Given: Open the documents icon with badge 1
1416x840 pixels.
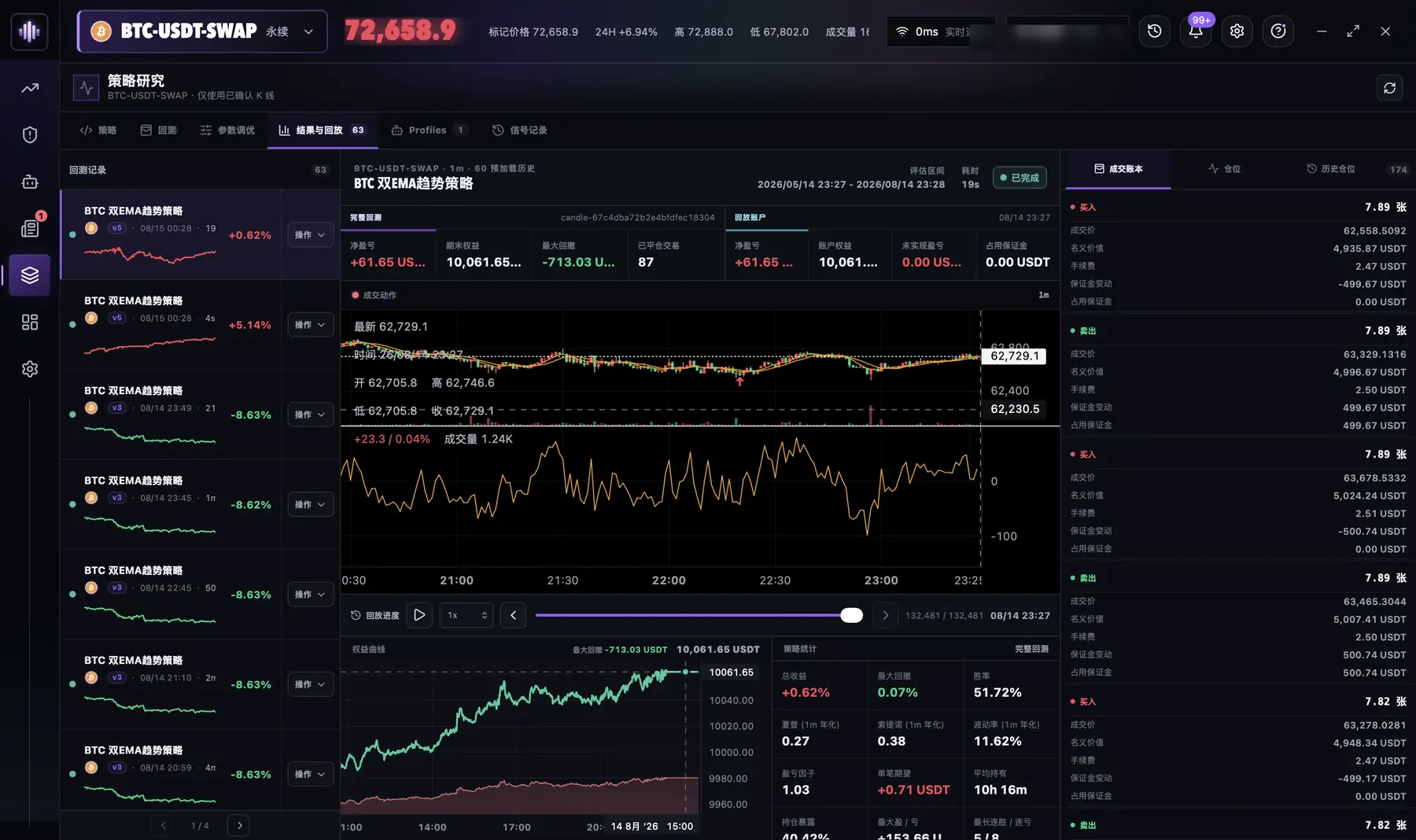Looking at the screenshot, I should click(x=30, y=228).
